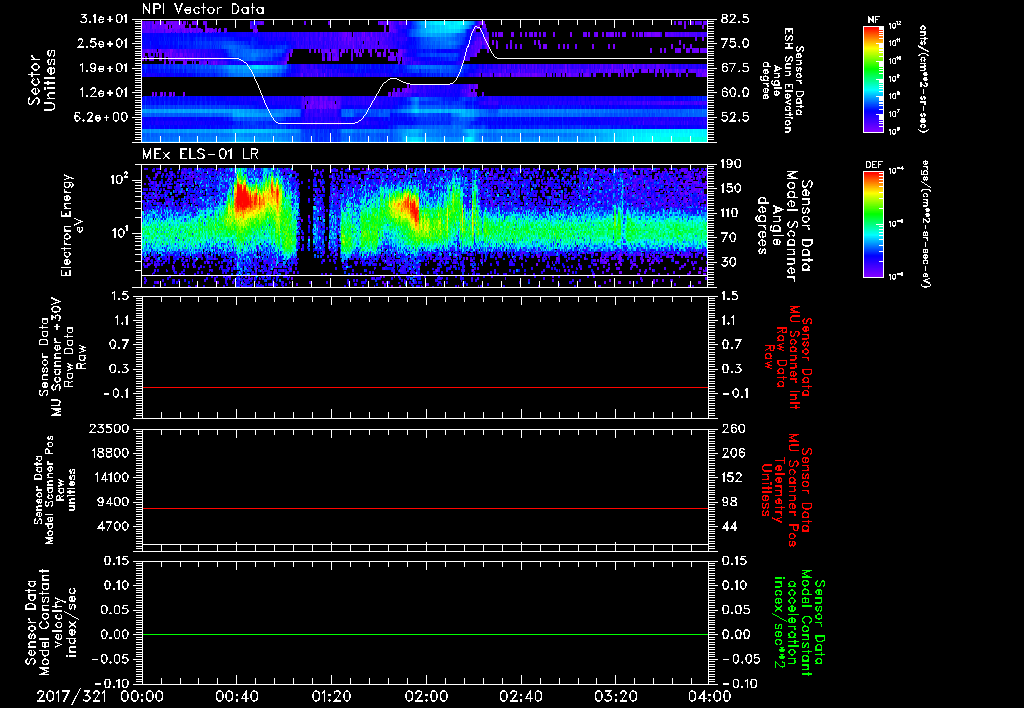Click the 9400 scanner position tick
The width and height of the screenshot is (1024, 708).
(x=113, y=502)
